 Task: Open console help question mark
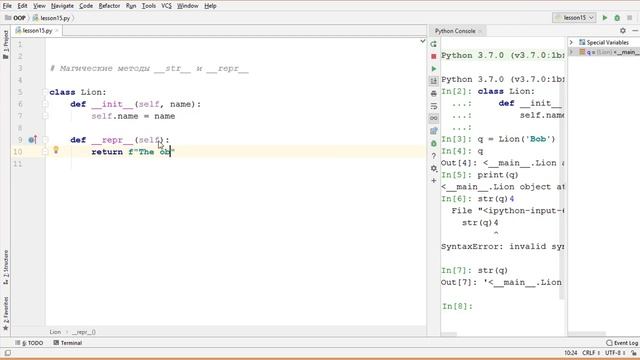[433, 156]
